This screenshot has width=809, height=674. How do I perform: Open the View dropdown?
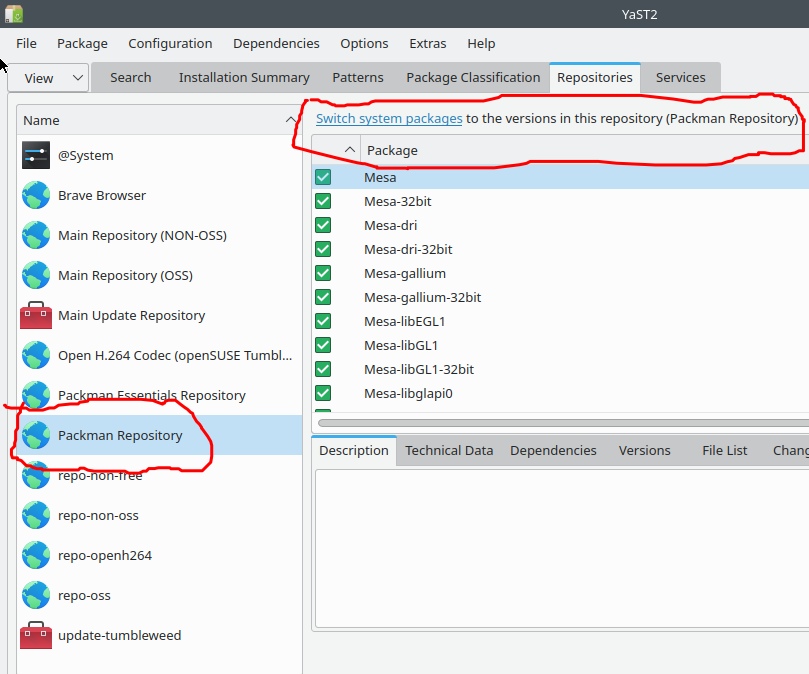pyautogui.click(x=47, y=77)
